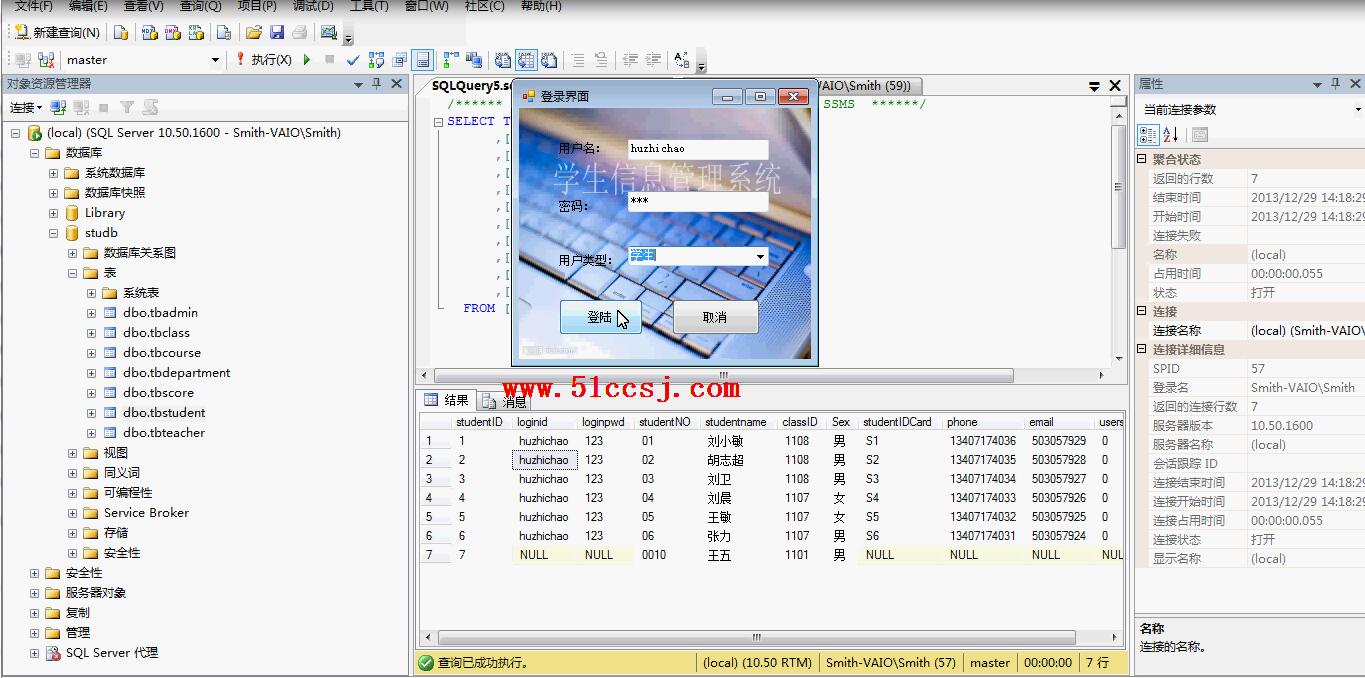
Task: Click the database engine query icon
Action: [x=121, y=32]
